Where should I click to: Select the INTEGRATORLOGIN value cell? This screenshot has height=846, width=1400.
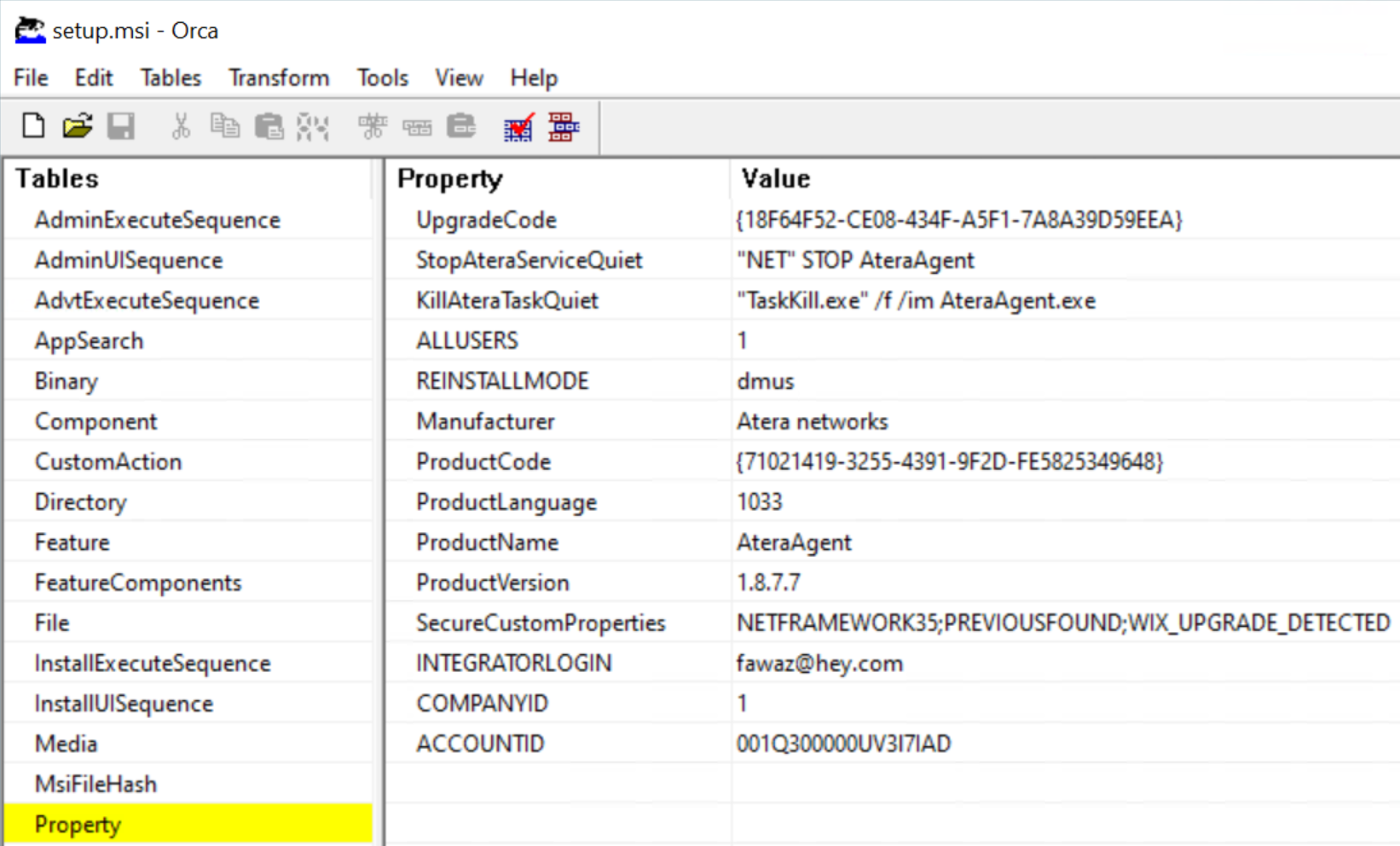(x=819, y=663)
